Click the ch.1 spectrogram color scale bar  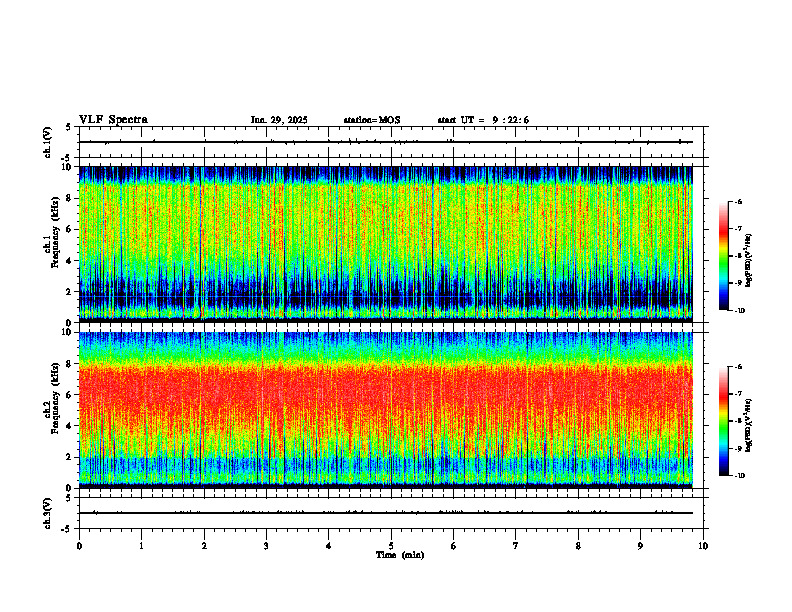click(x=723, y=256)
